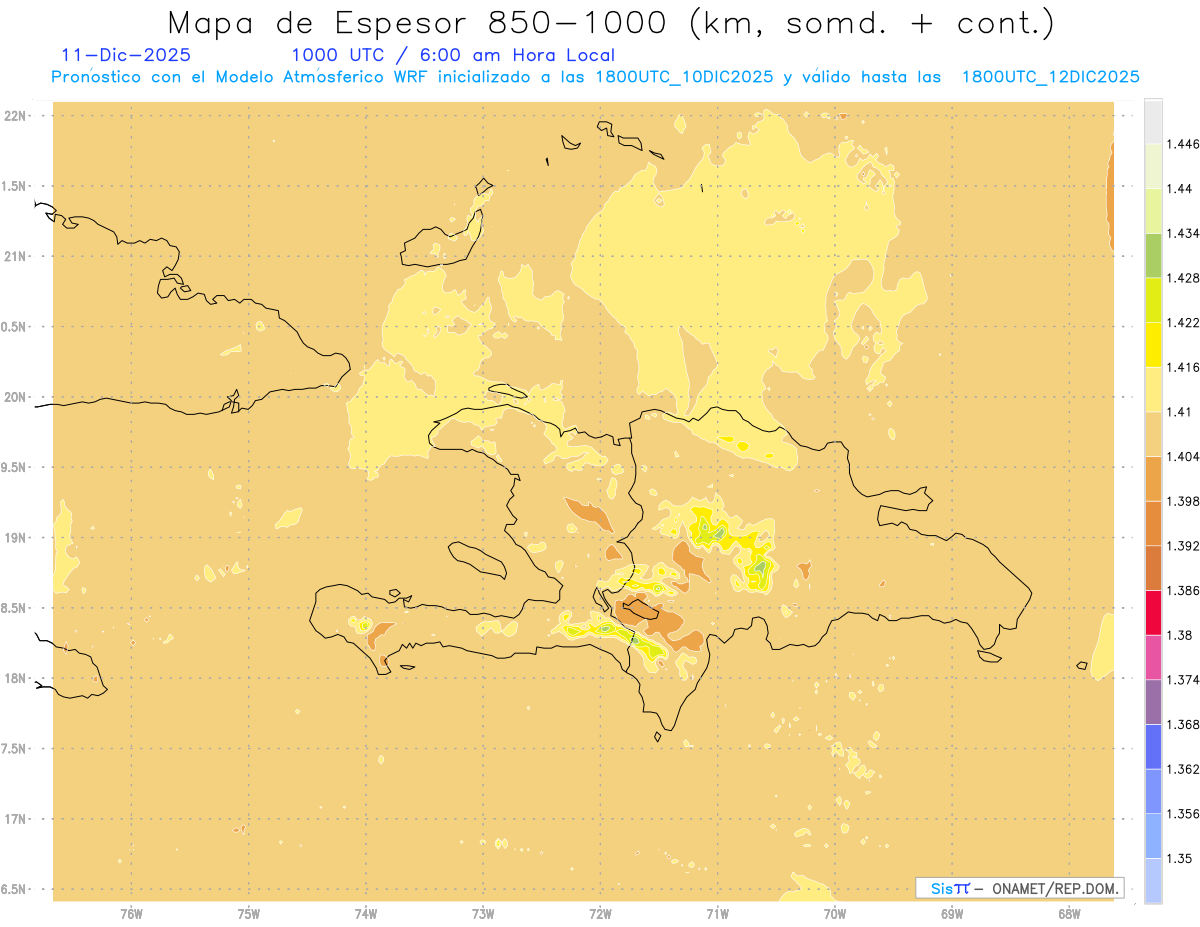
Task: Click the blue 1.362–1.368 colorbar segment
Action: [x=1153, y=747]
